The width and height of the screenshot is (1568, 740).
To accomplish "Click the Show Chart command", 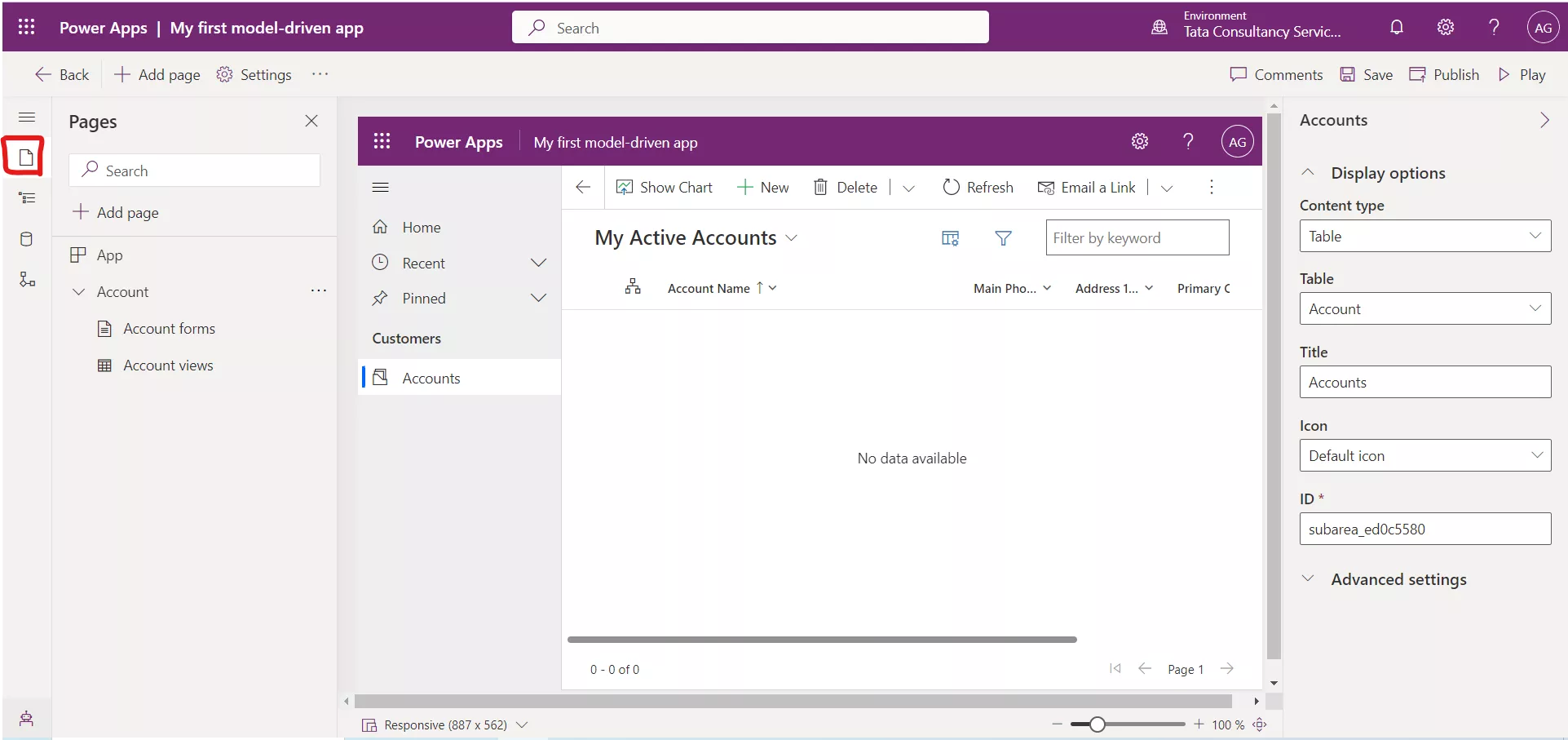I will click(x=665, y=187).
